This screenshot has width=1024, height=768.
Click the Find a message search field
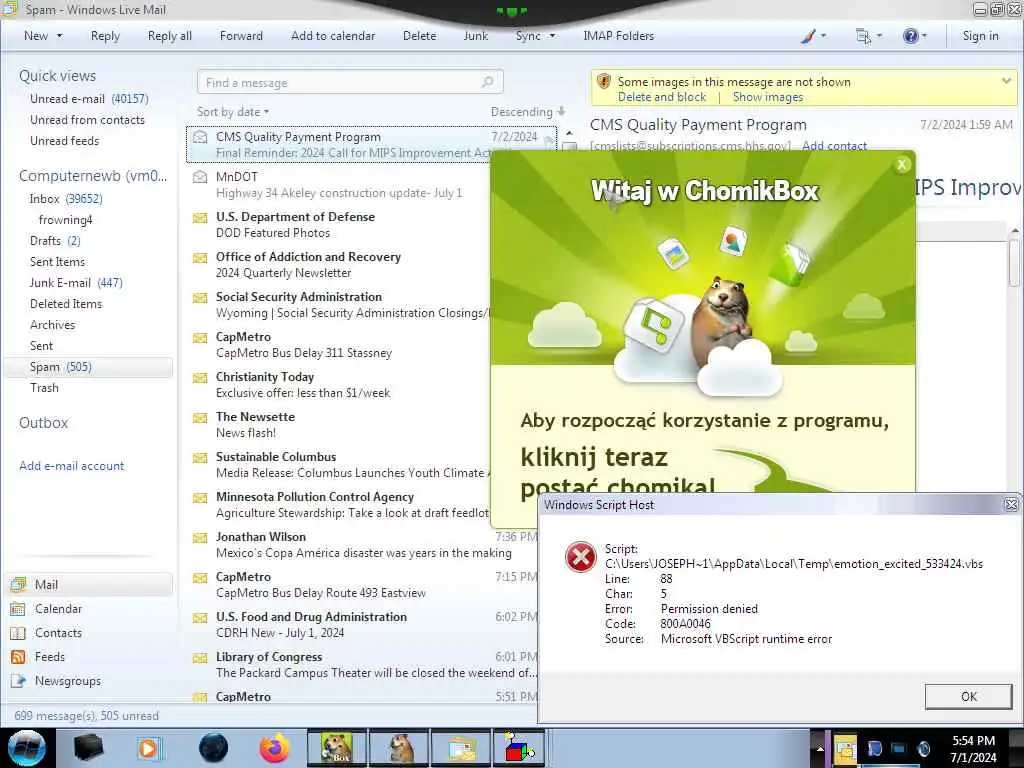[x=350, y=82]
